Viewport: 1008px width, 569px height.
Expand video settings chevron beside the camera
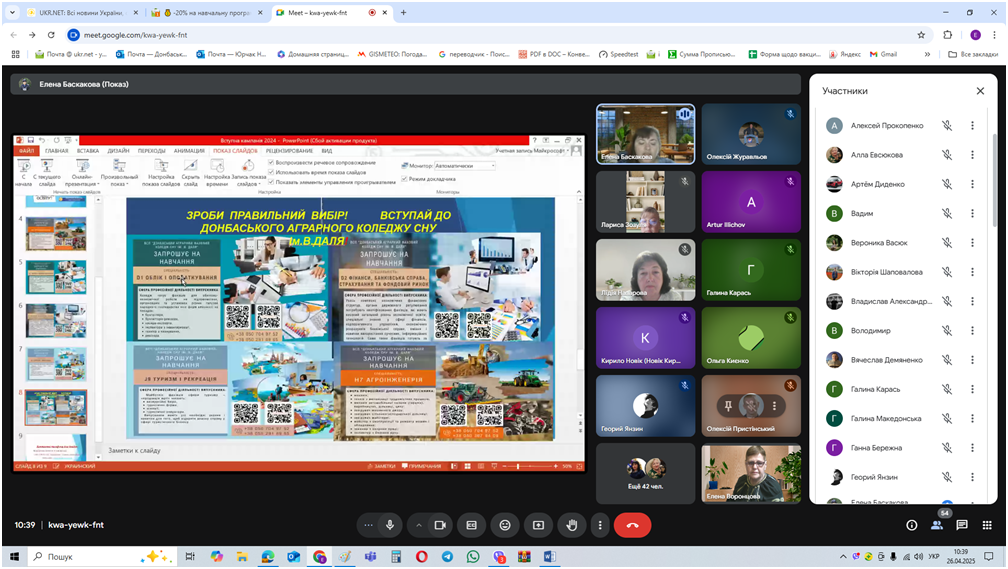coord(418,525)
